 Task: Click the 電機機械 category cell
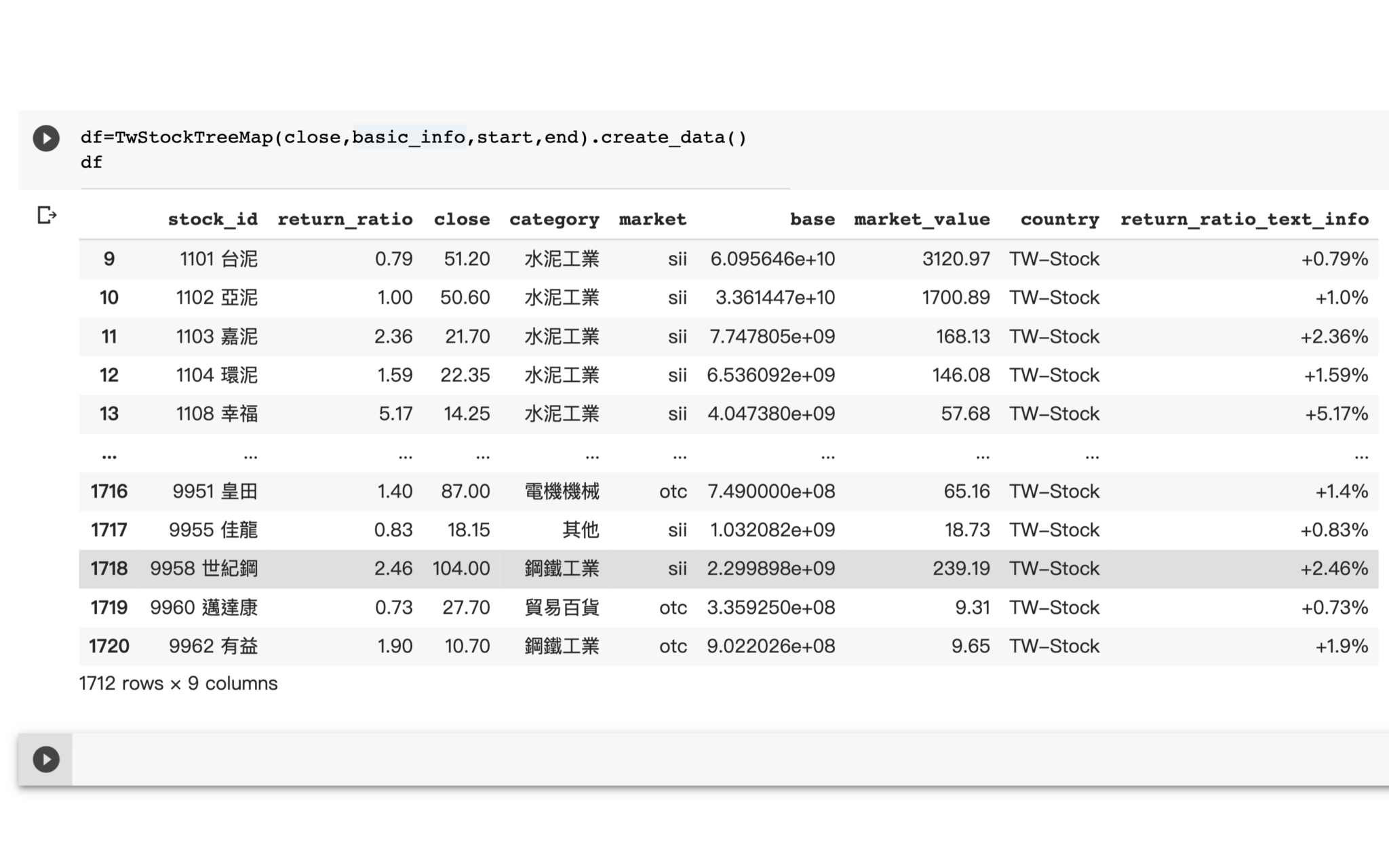[x=562, y=492]
